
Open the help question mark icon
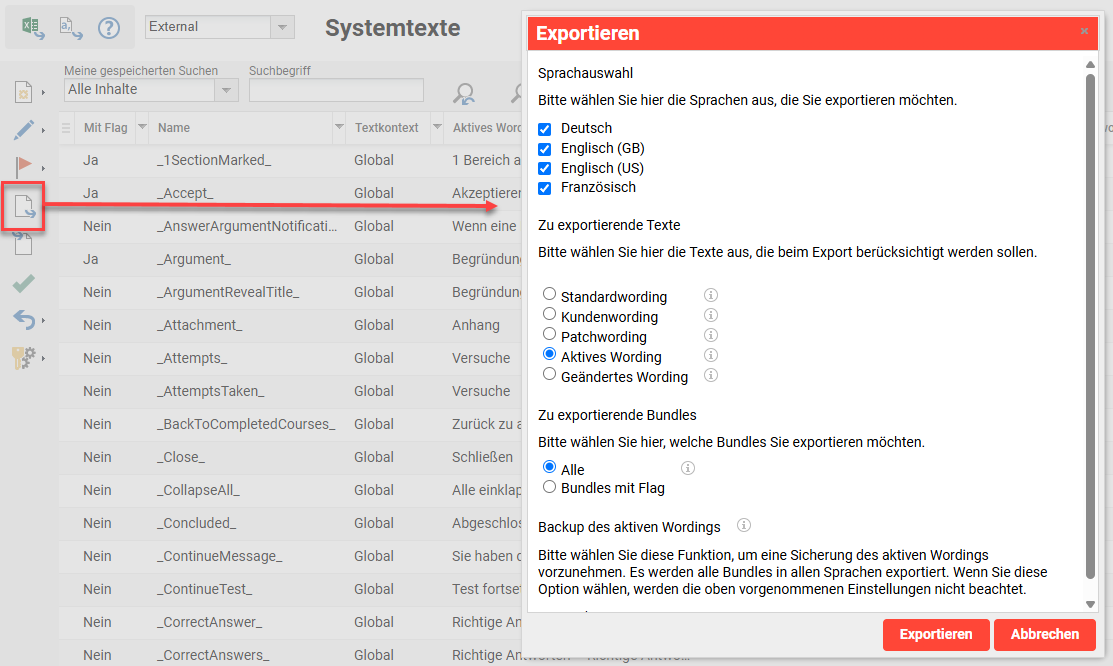pyautogui.click(x=108, y=27)
